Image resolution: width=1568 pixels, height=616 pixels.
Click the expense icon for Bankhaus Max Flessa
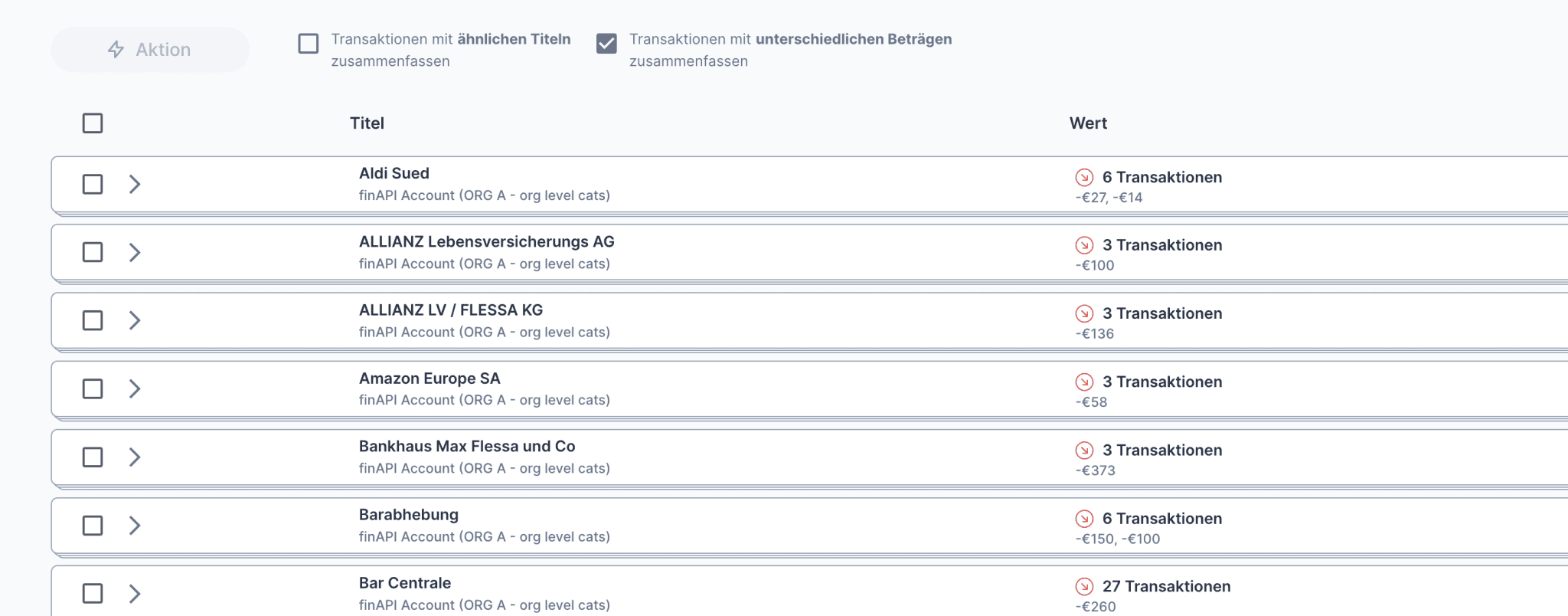(1084, 451)
